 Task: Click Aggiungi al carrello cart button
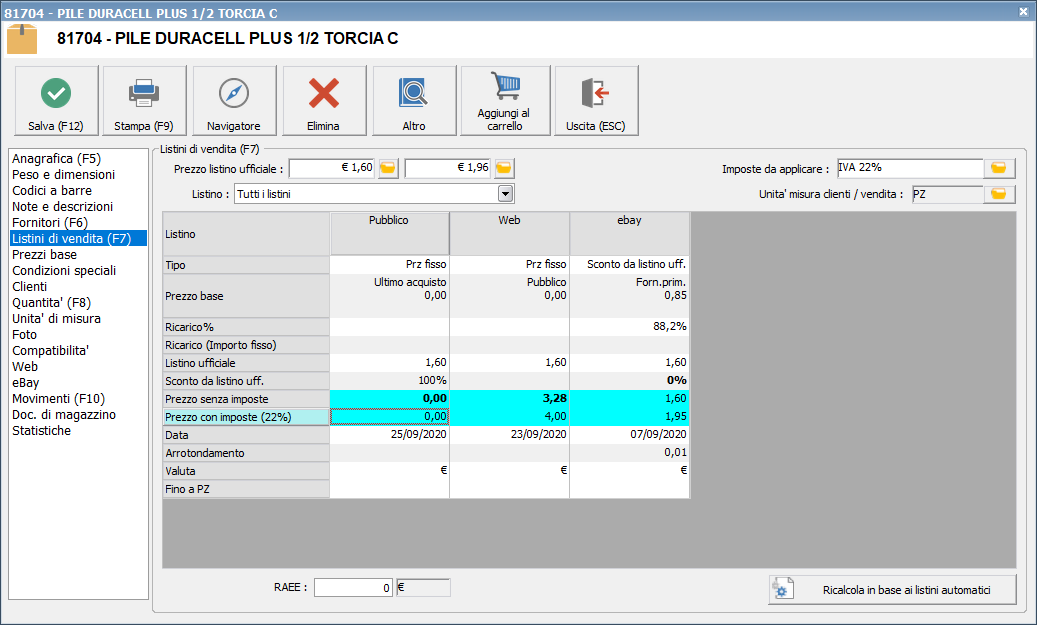[x=505, y=101]
